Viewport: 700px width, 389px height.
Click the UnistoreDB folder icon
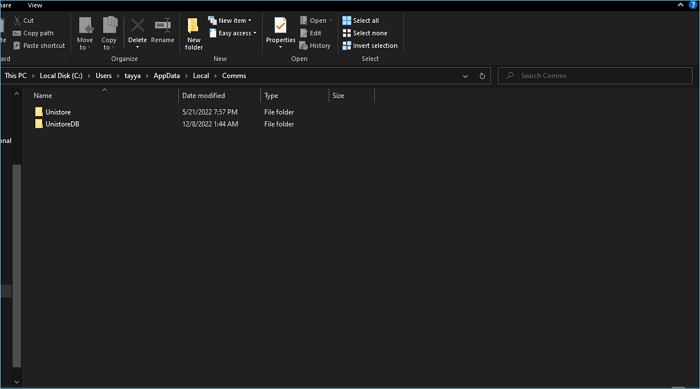click(39, 124)
